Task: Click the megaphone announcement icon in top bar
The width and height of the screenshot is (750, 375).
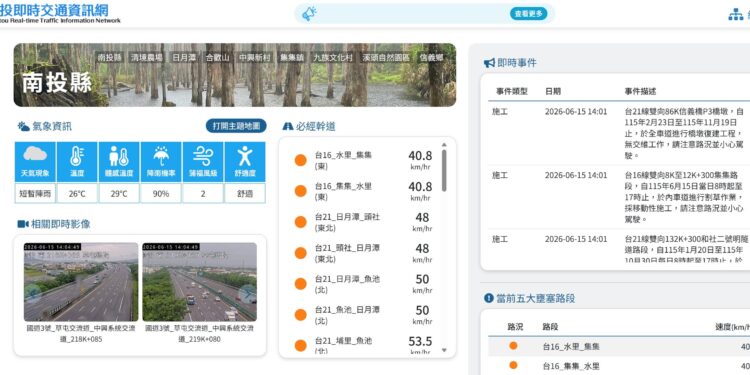Action: [309, 13]
